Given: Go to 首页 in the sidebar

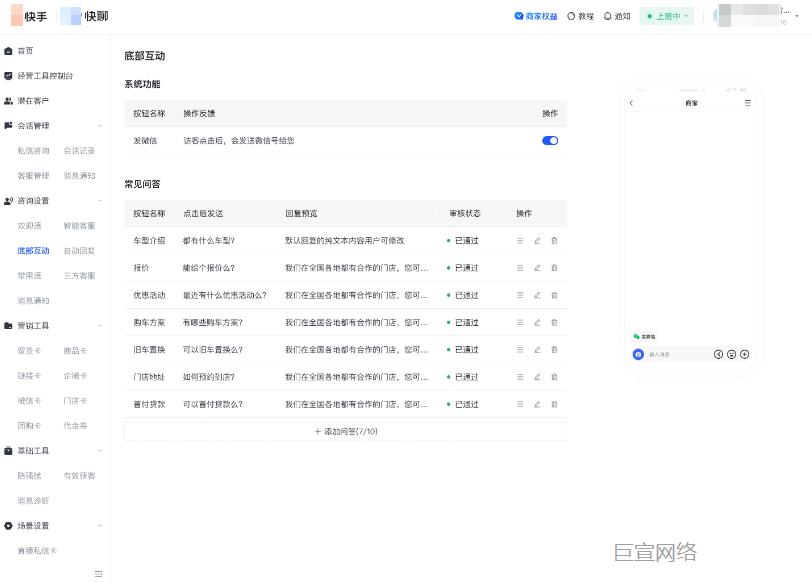Looking at the screenshot, I should [x=25, y=51].
